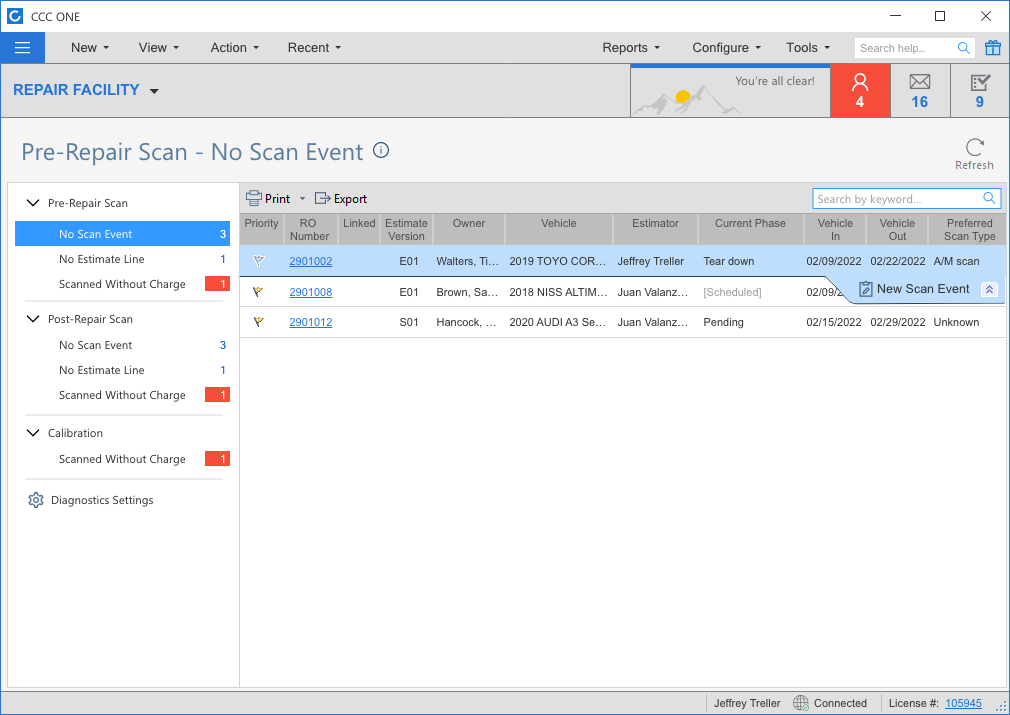Open the Print options dropdown arrow
The height and width of the screenshot is (715, 1010).
pos(302,198)
